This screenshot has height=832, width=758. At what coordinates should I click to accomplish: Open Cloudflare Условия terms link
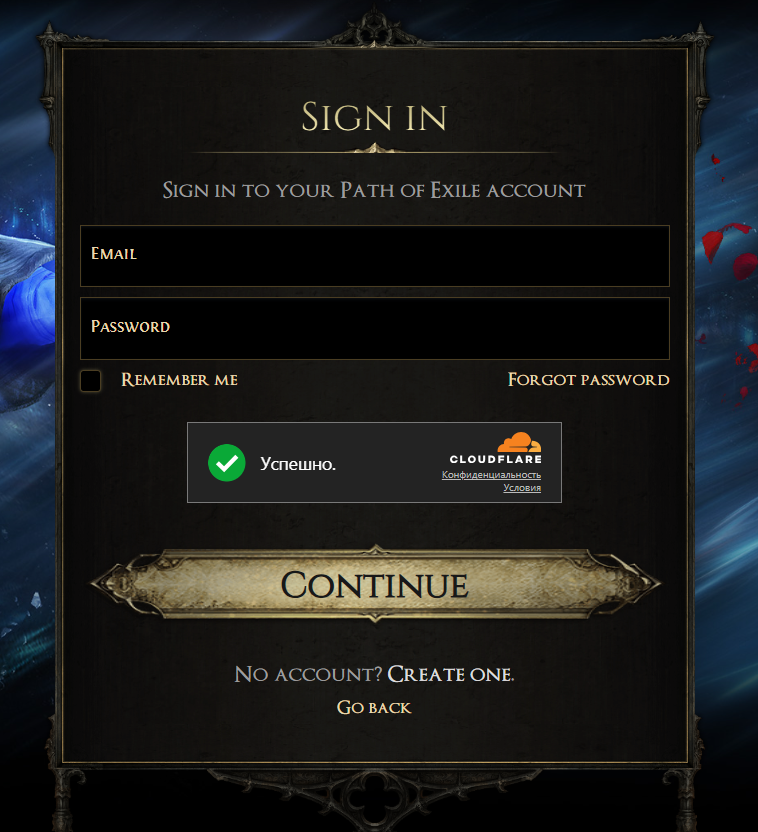[x=522, y=488]
